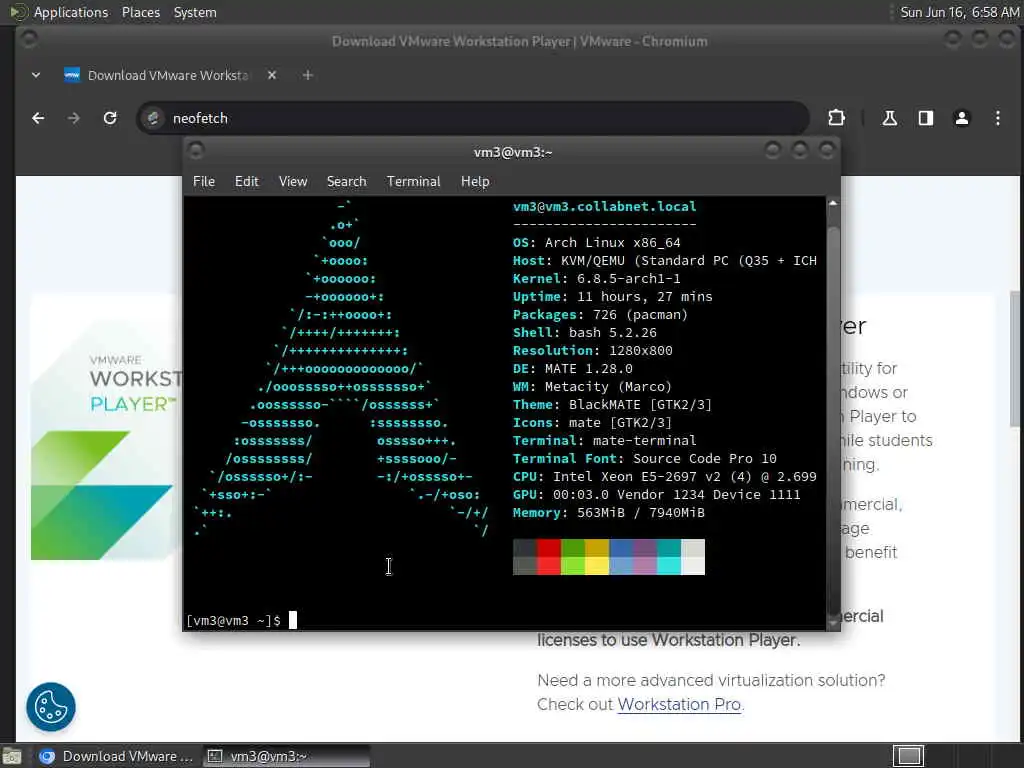Minimize the Chromium window
This screenshot has width=1024, height=768.
952,40
